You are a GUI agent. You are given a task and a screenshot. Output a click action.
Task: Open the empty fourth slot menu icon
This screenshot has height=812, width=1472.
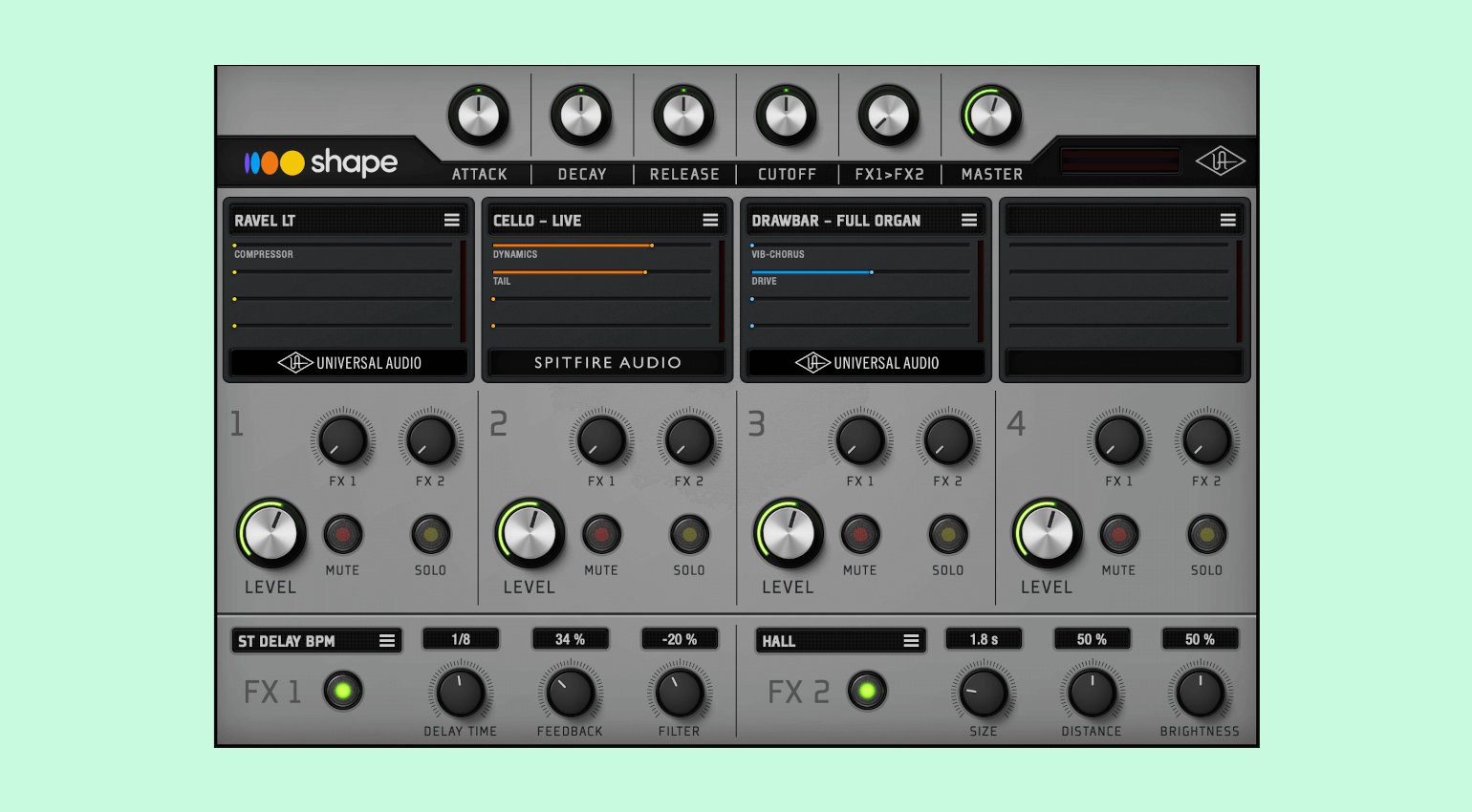click(1228, 221)
